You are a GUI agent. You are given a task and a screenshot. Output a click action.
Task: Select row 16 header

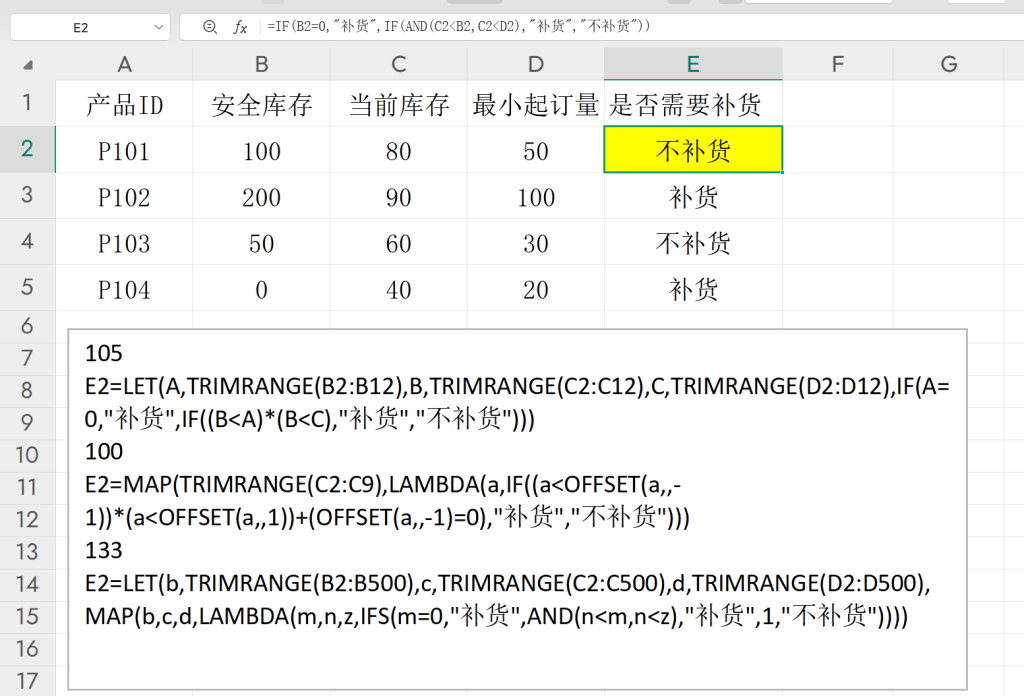[x=27, y=649]
